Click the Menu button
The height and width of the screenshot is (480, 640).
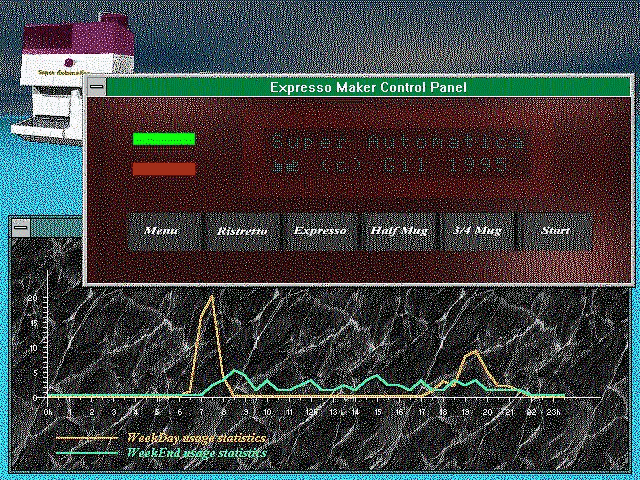point(161,231)
